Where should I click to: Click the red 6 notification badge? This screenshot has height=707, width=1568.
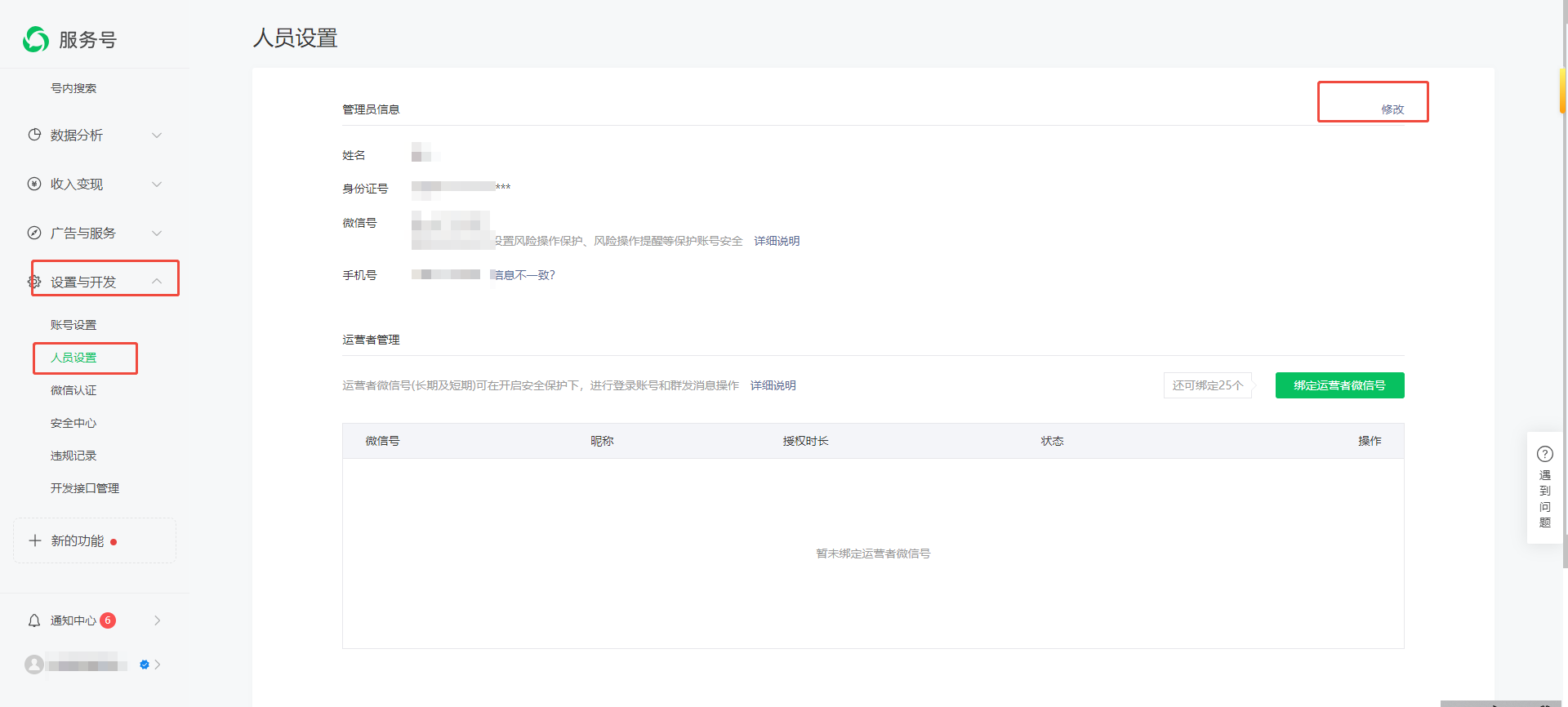[108, 620]
